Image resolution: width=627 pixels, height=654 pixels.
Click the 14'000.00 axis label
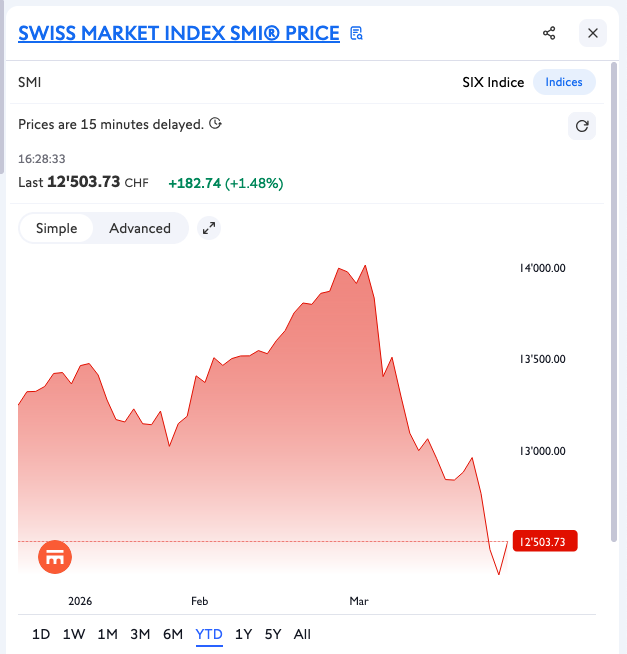click(x=542, y=268)
